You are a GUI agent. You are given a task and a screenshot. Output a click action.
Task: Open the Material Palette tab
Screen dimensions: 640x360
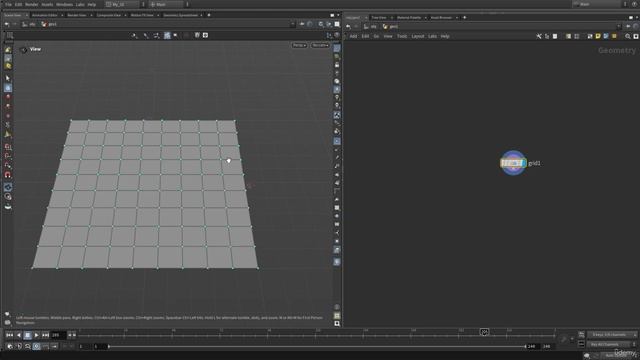coord(409,18)
